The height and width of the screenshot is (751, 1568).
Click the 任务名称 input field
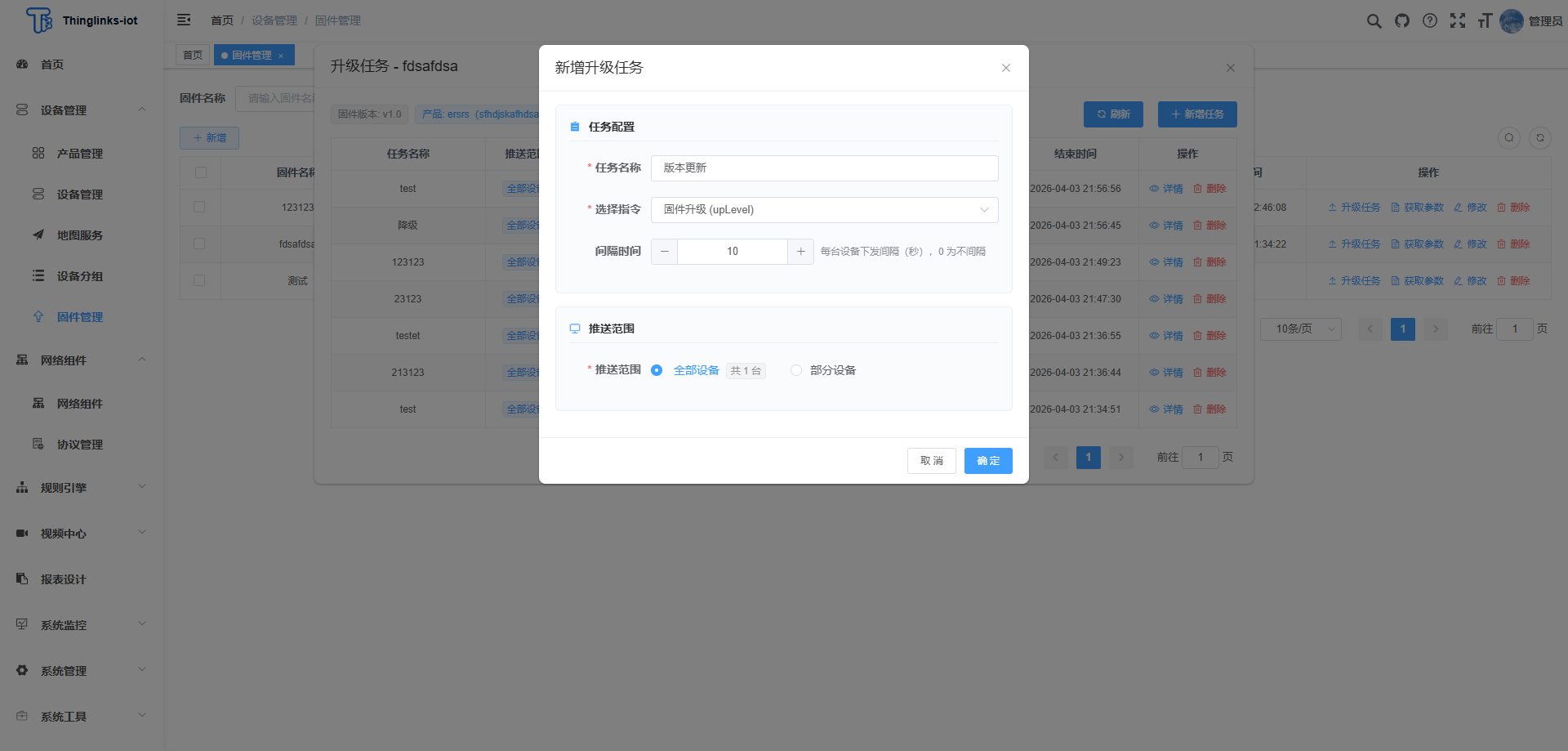(824, 168)
